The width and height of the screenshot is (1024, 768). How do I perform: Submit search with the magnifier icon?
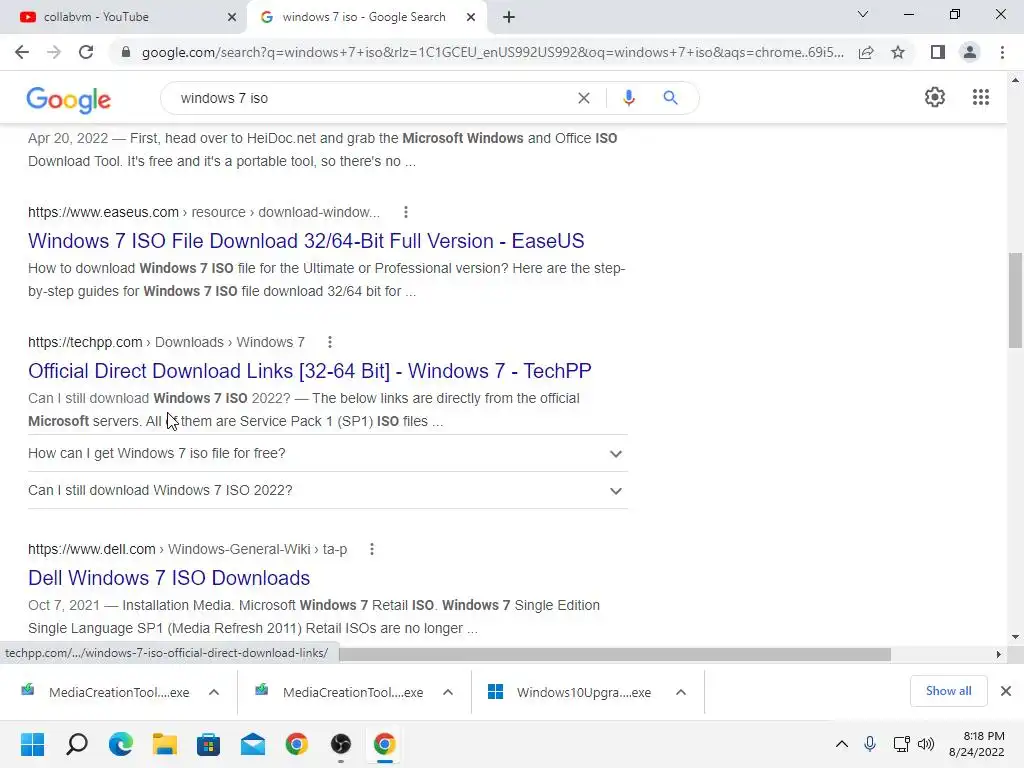[670, 98]
